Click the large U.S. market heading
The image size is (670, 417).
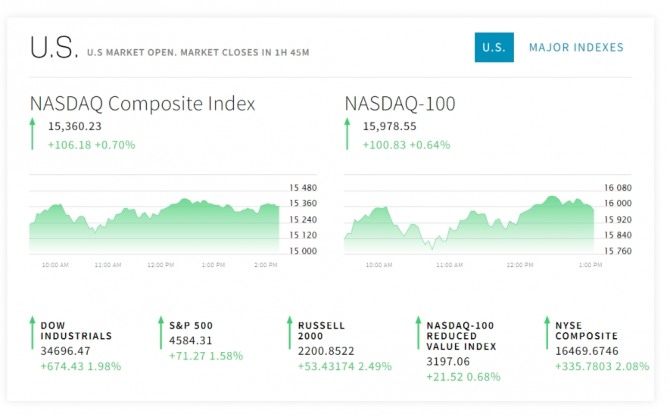[x=52, y=47]
